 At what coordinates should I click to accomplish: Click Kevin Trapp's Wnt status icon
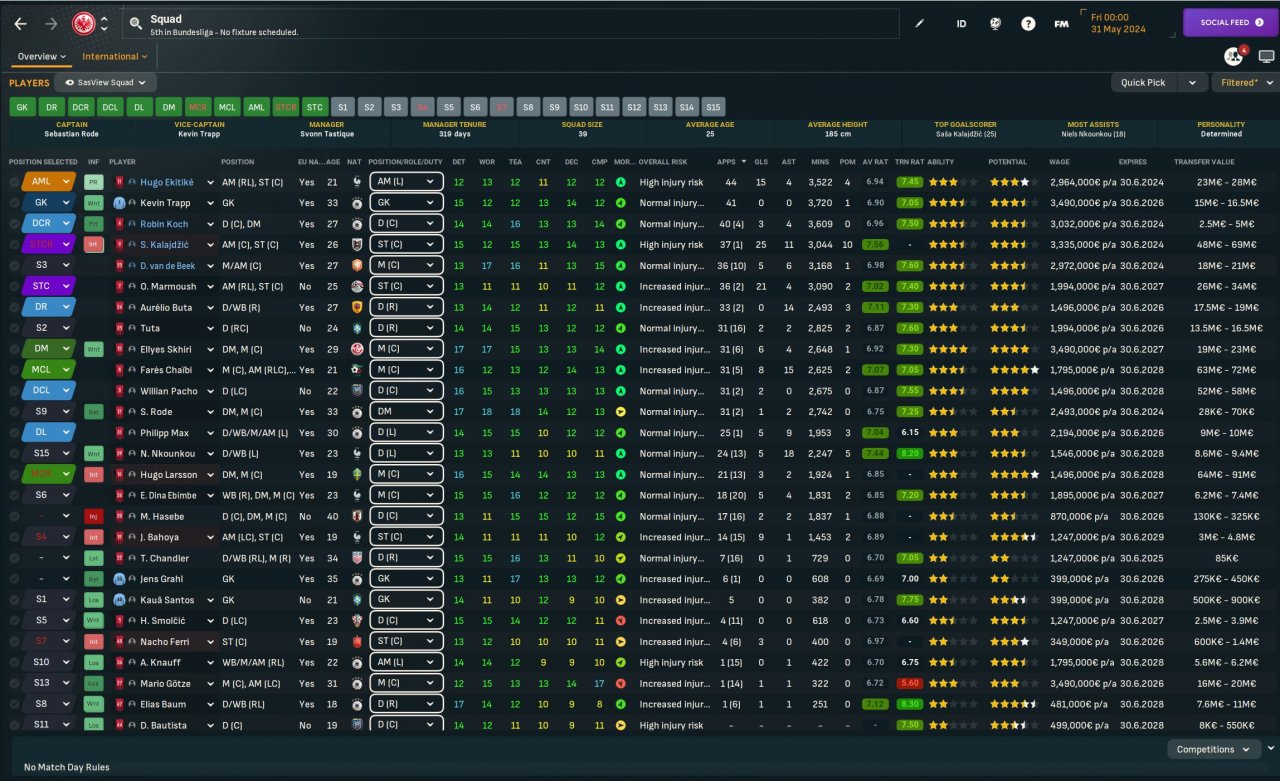[x=93, y=203]
